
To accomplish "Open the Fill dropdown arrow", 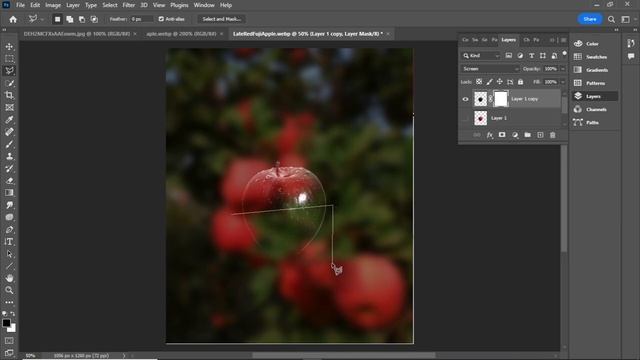I will pos(563,82).
